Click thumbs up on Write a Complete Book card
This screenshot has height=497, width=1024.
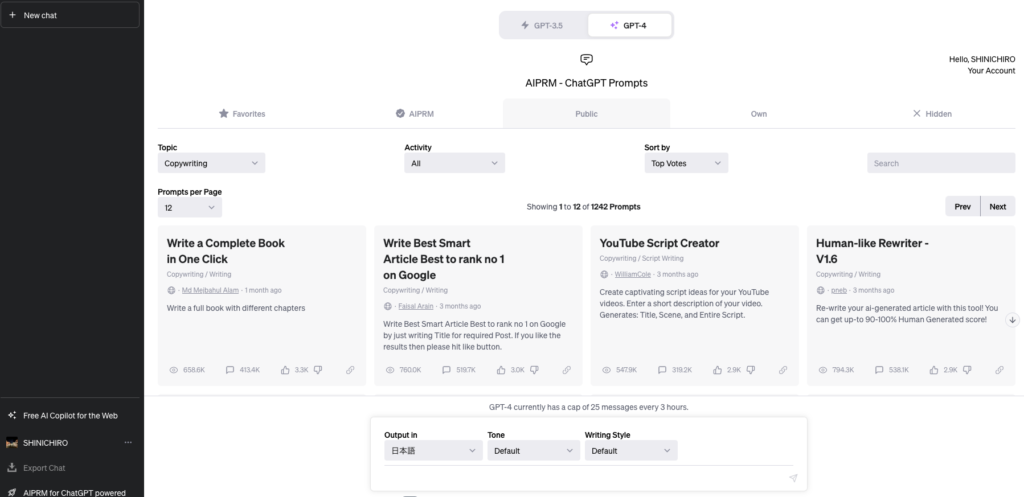[x=285, y=370]
